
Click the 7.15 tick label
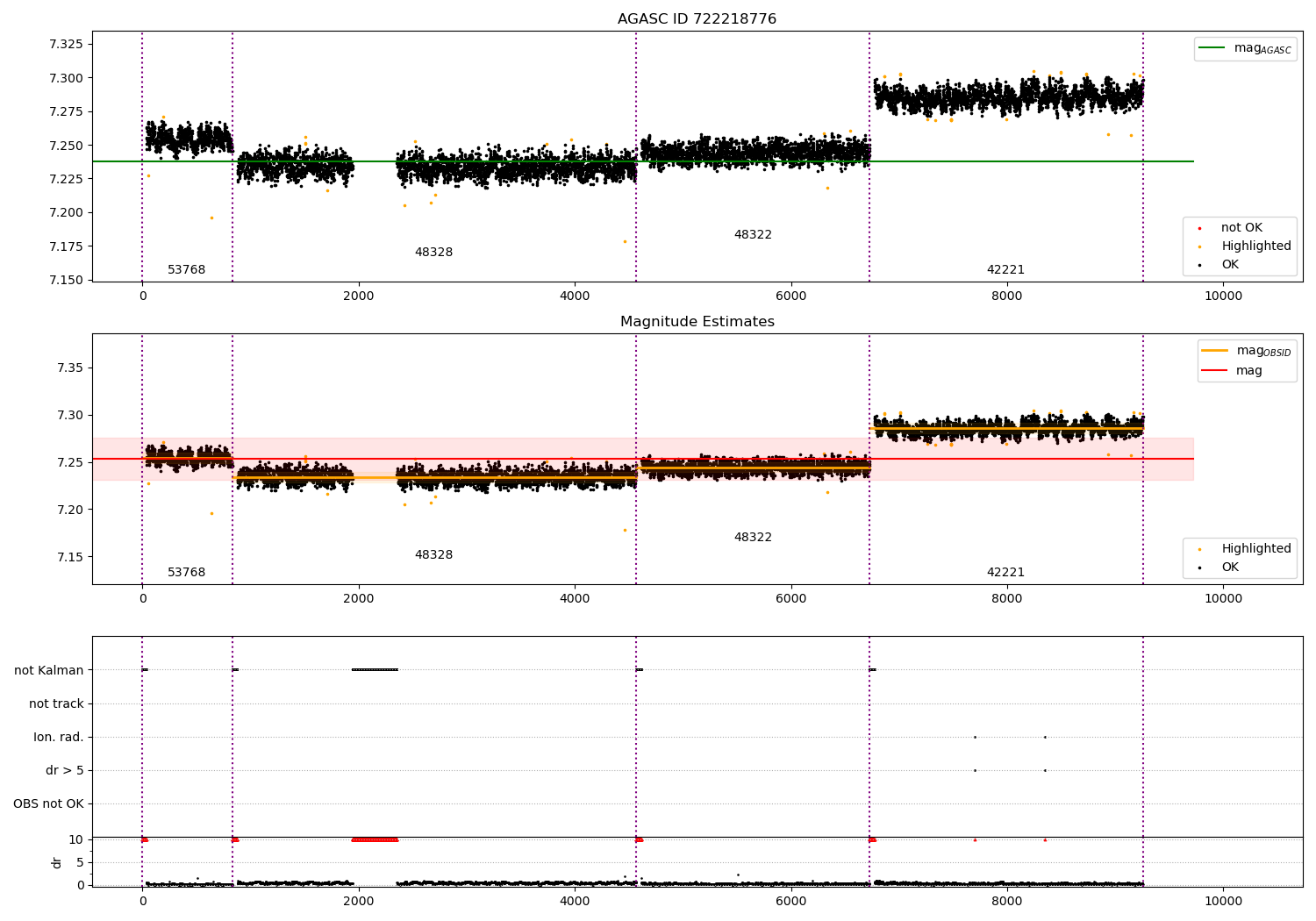[70, 558]
